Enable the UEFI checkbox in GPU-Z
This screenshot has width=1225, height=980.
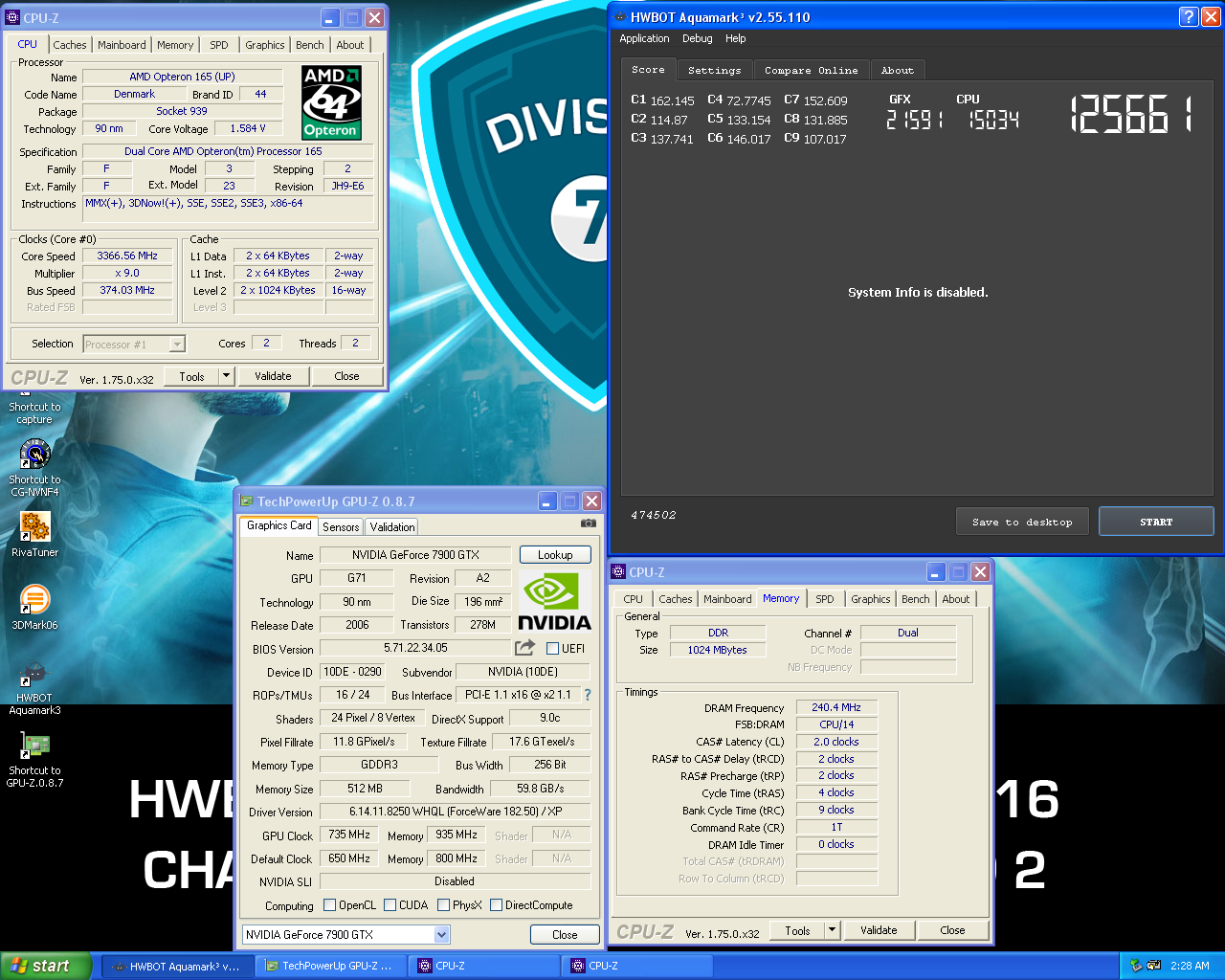552,648
